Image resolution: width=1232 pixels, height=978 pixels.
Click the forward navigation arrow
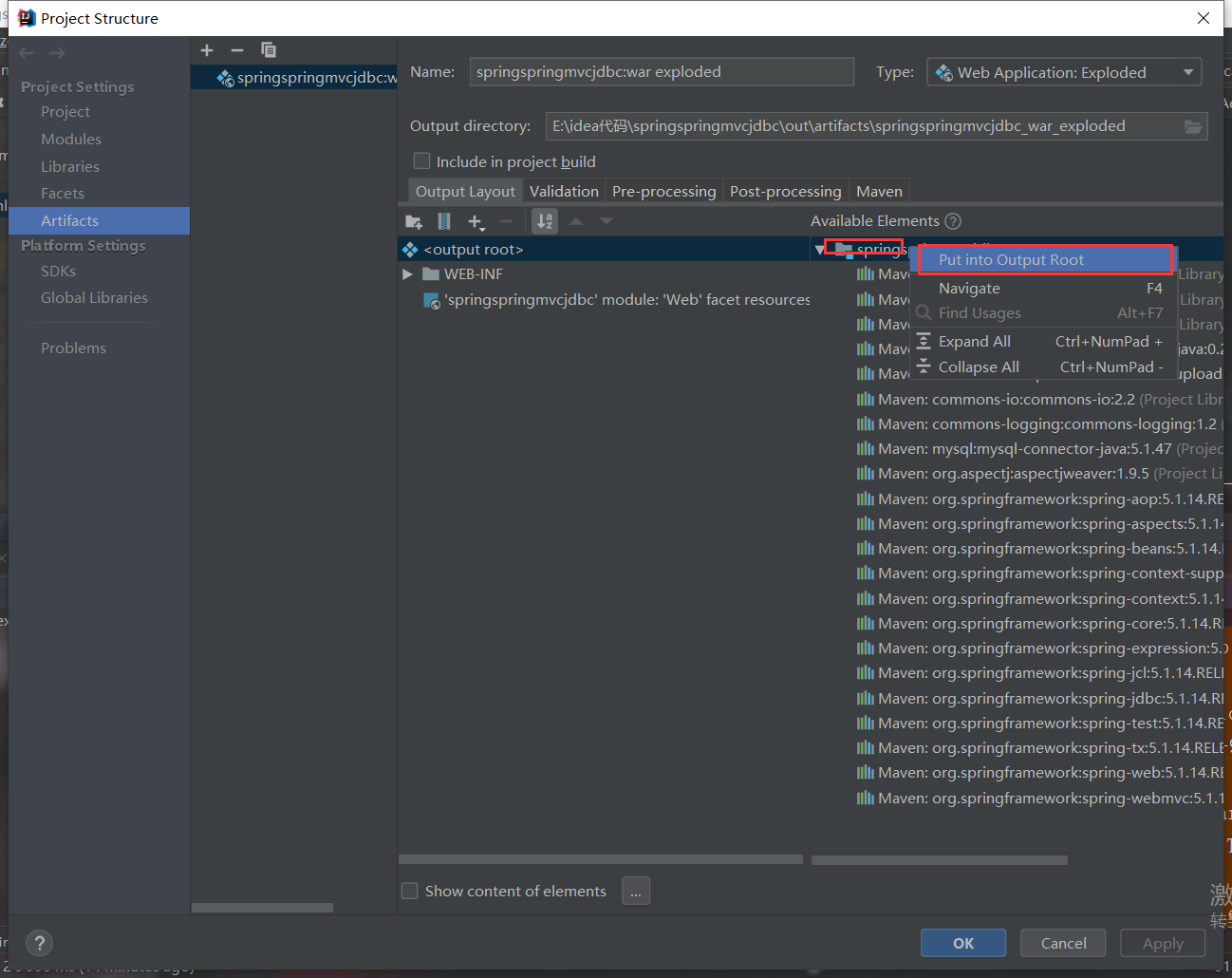coord(58,53)
